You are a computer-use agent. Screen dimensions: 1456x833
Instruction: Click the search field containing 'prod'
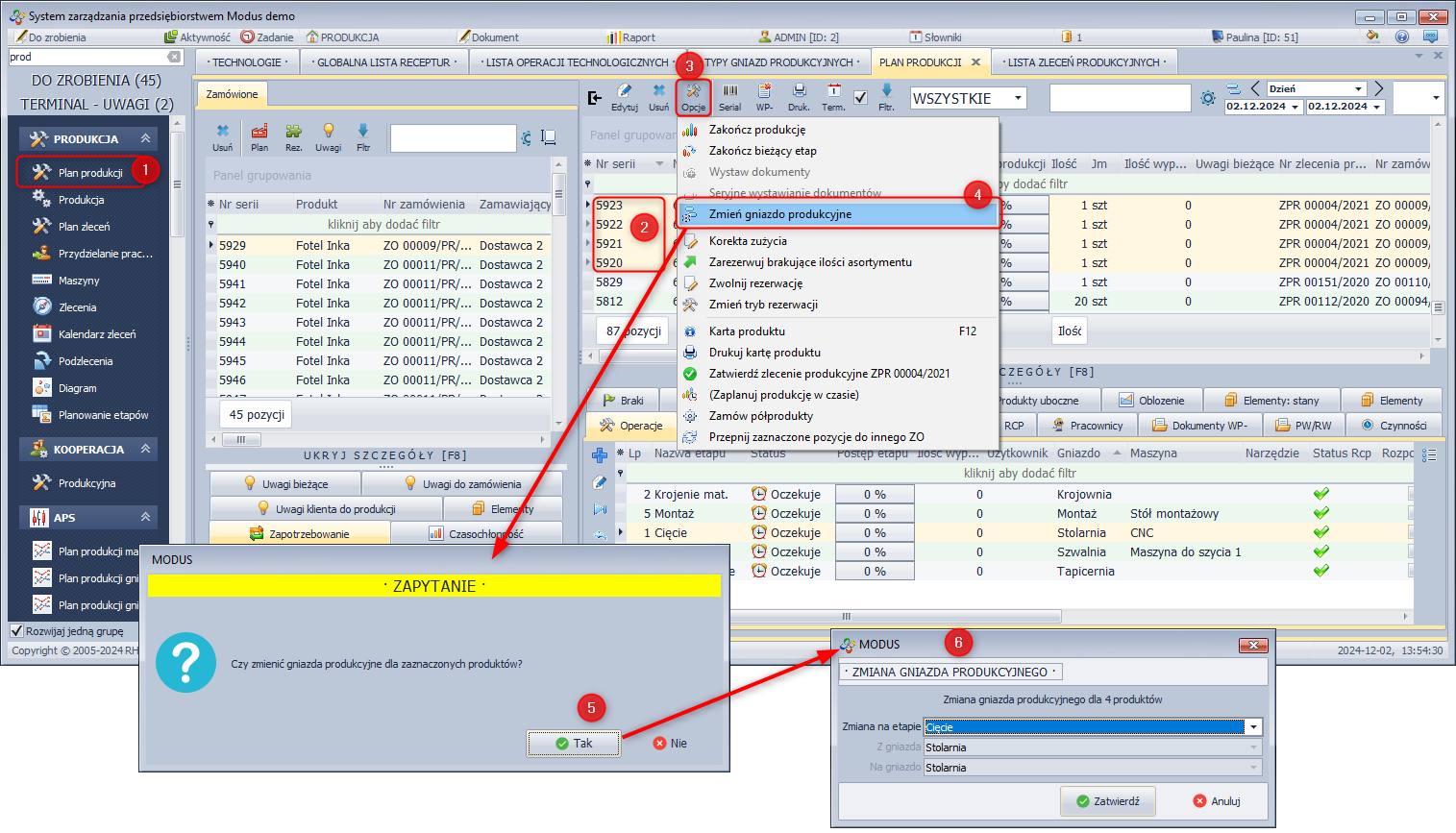click(86, 57)
